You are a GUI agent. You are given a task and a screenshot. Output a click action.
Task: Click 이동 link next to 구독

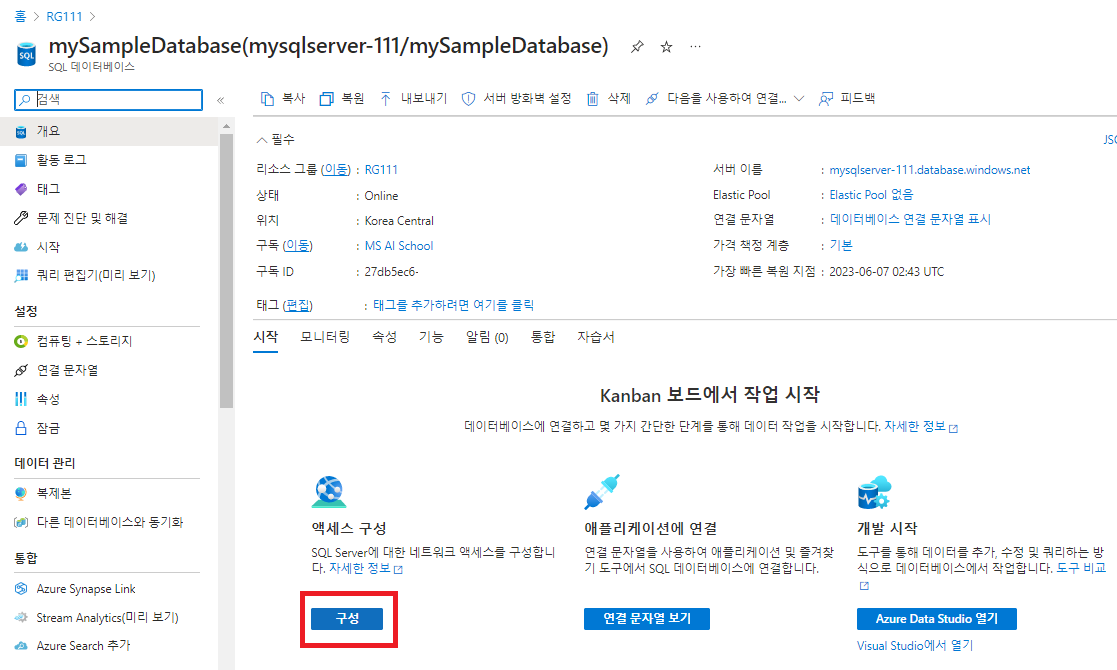click(x=297, y=246)
